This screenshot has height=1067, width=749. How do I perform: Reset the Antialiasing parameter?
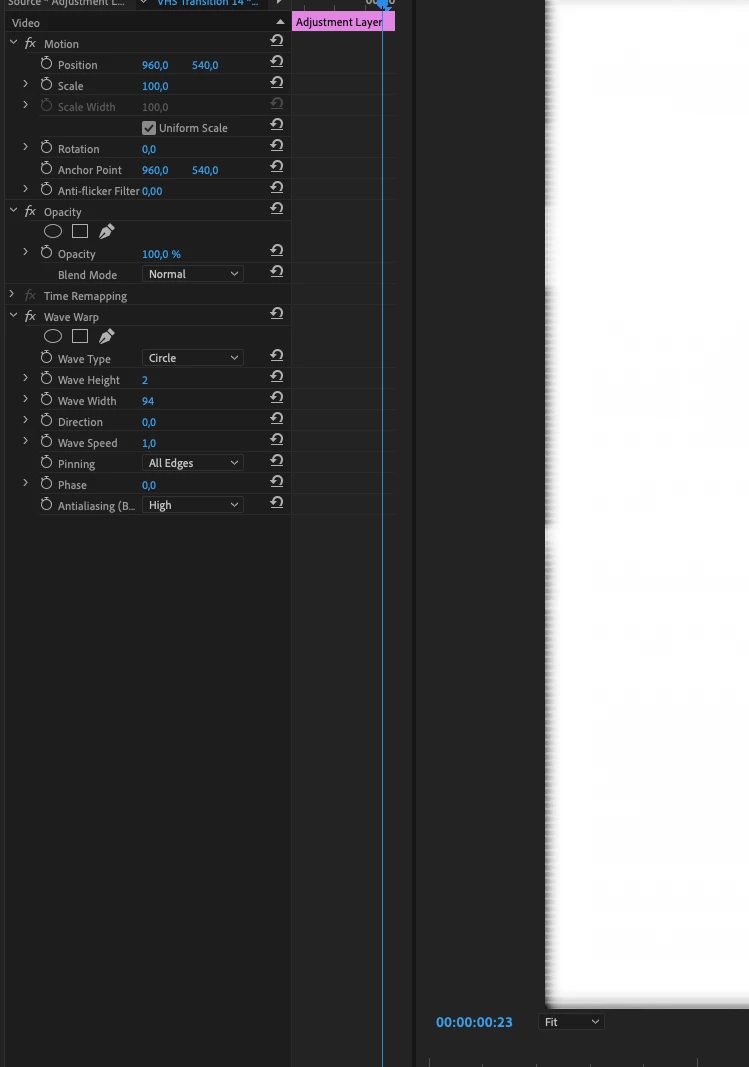pyautogui.click(x=277, y=503)
